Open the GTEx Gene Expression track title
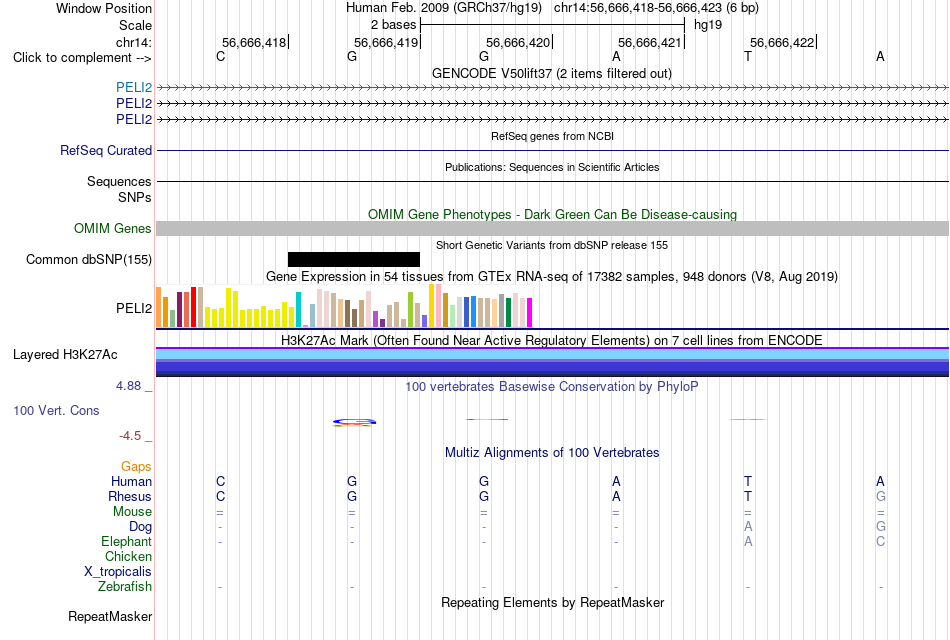The width and height of the screenshot is (950, 640). 552,277
